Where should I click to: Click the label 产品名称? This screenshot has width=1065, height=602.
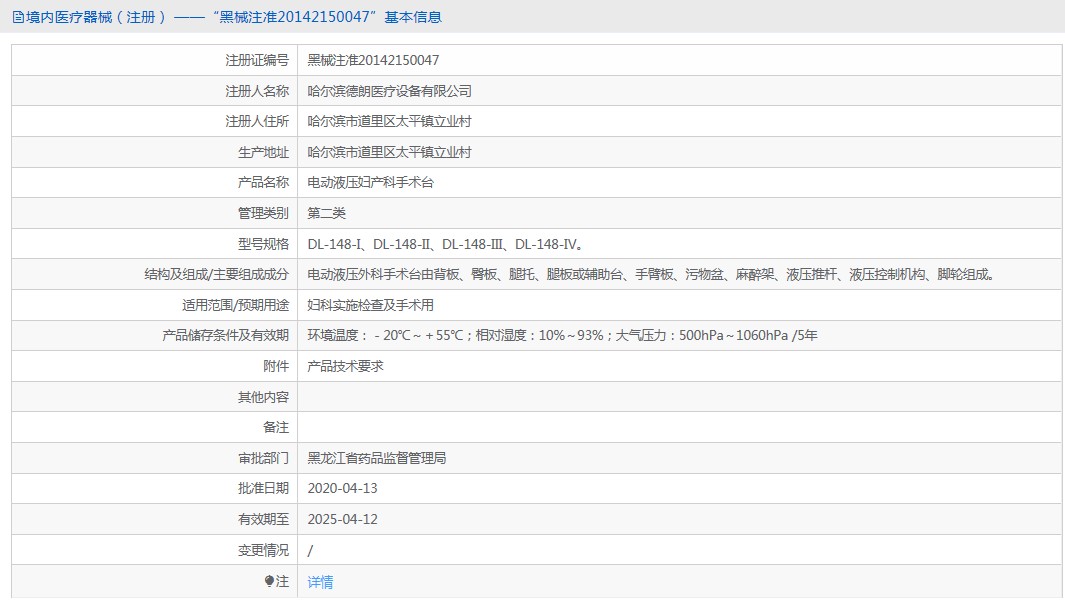[263, 183]
